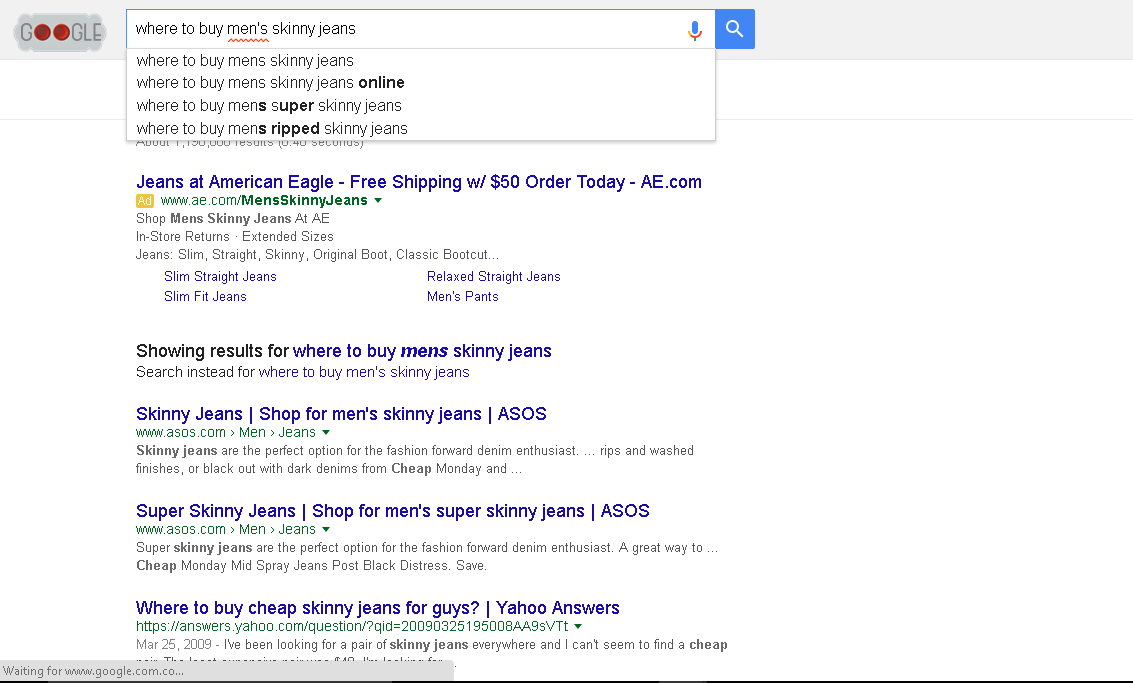The width and height of the screenshot is (1133, 683).
Task: Open the Slim Straight Jeans sitelink
Action: click(x=220, y=277)
